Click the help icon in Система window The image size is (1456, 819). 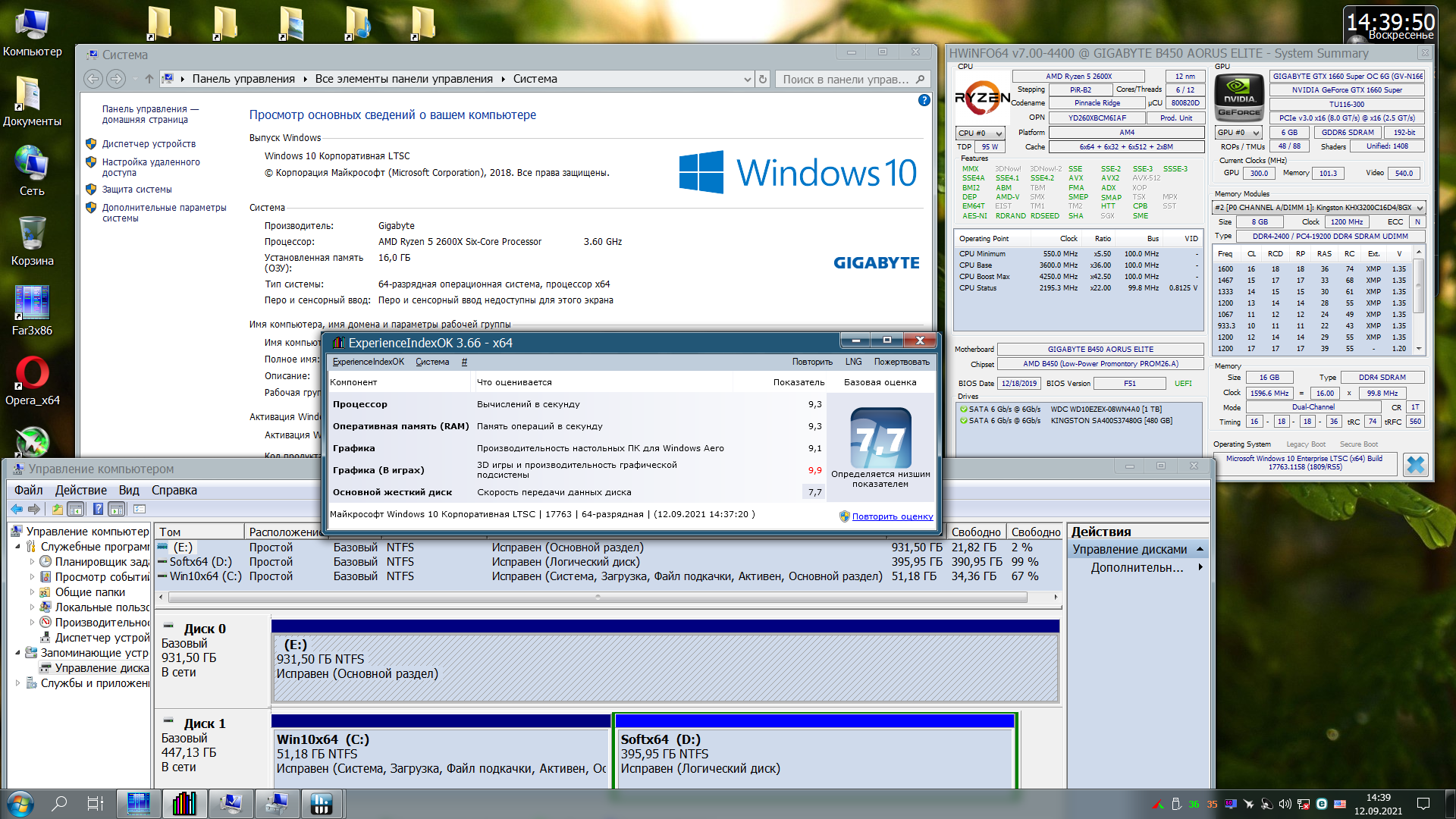pos(924,100)
